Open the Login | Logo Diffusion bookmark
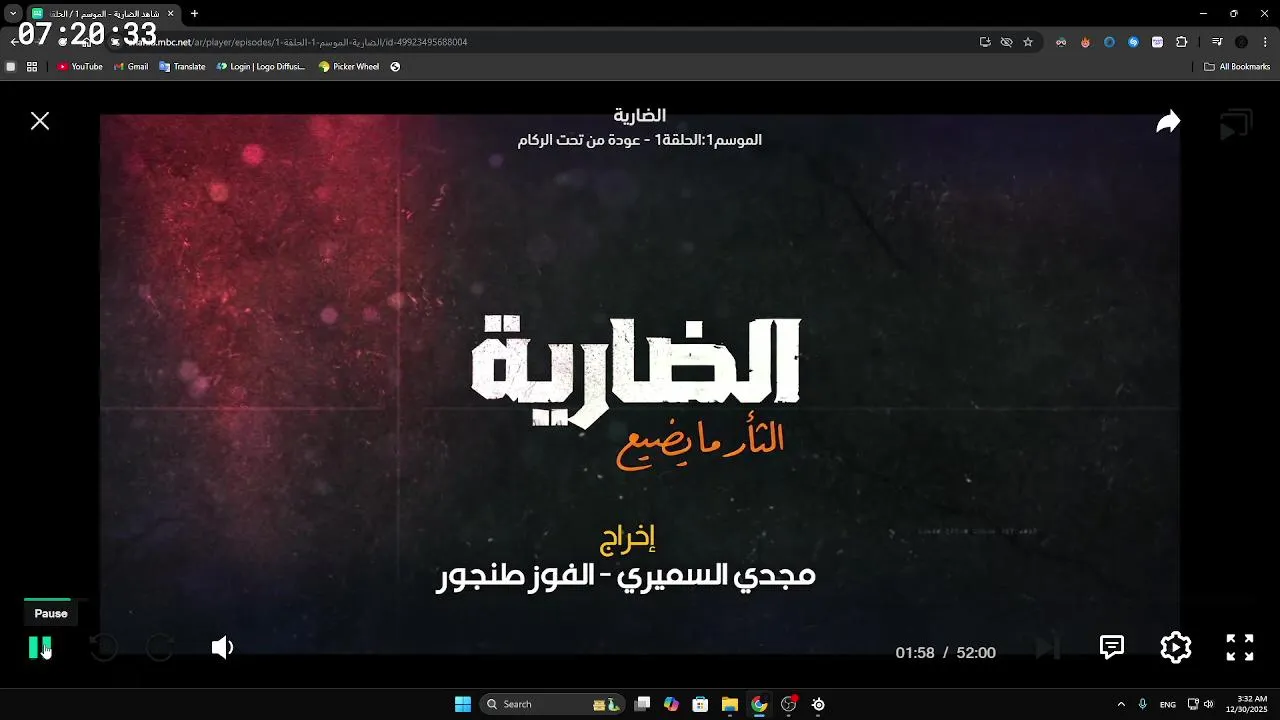 tap(261, 67)
